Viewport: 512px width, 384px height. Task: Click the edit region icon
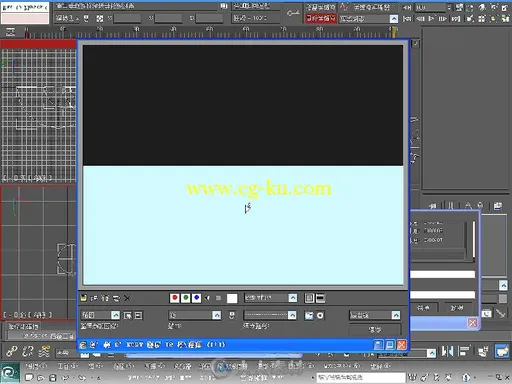click(128, 315)
